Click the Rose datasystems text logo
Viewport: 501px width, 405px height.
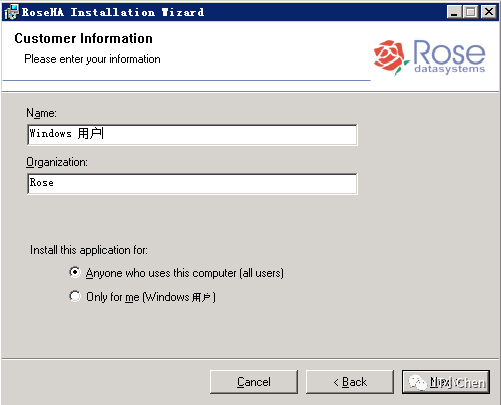tap(449, 56)
